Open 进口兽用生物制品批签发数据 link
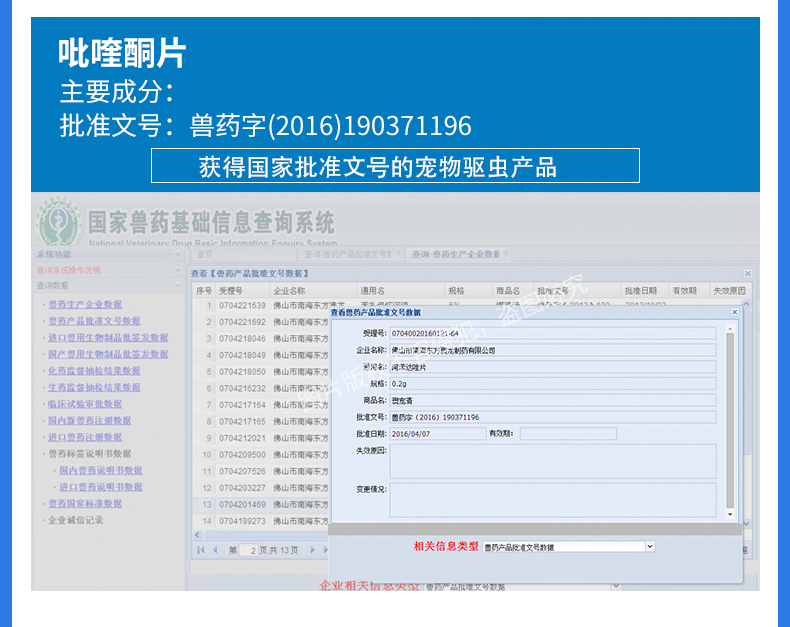 point(108,338)
